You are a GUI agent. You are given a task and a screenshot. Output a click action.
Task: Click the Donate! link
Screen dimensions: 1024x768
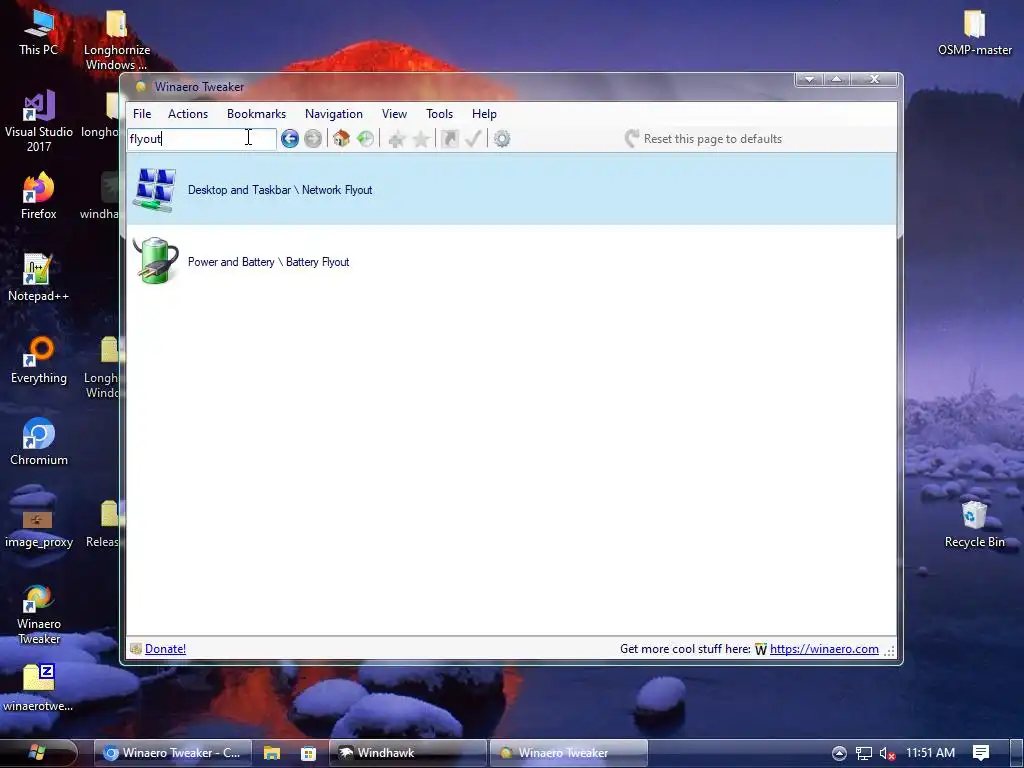click(165, 648)
